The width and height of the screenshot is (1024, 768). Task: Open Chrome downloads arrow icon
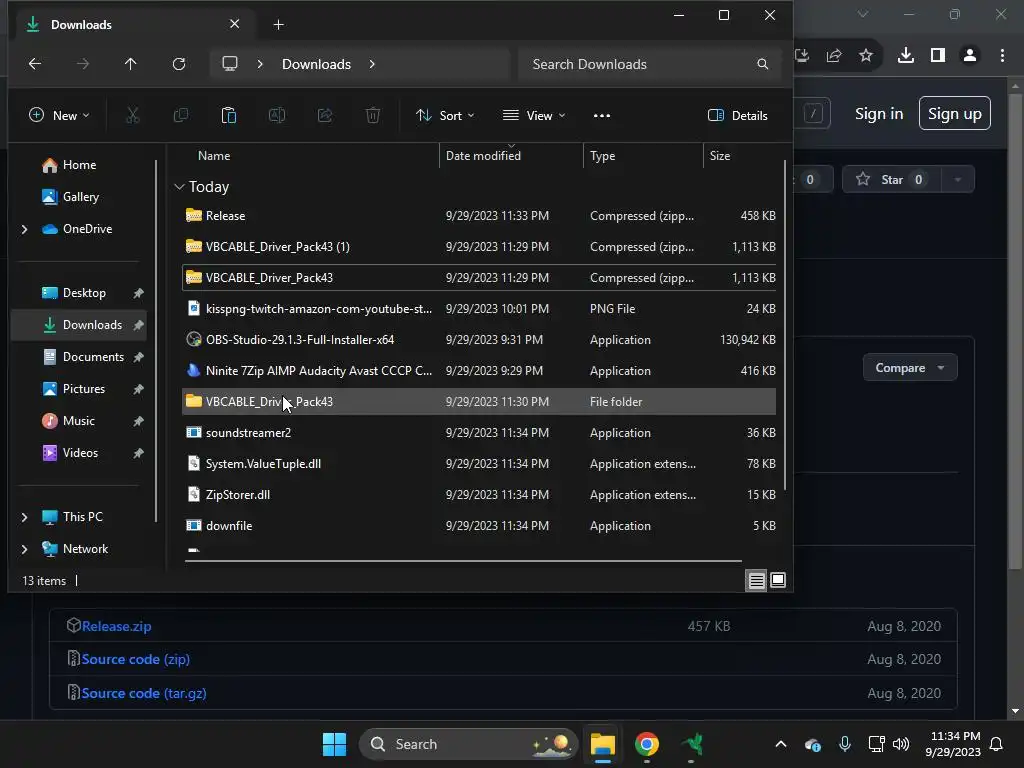coord(906,56)
